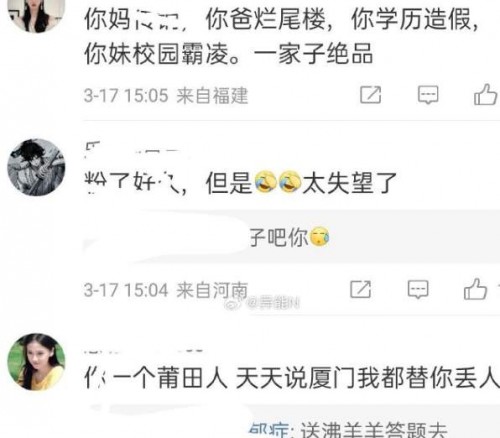Open the blurred username above the 莆田人 comment
500x438 pixels.
pos(143,351)
